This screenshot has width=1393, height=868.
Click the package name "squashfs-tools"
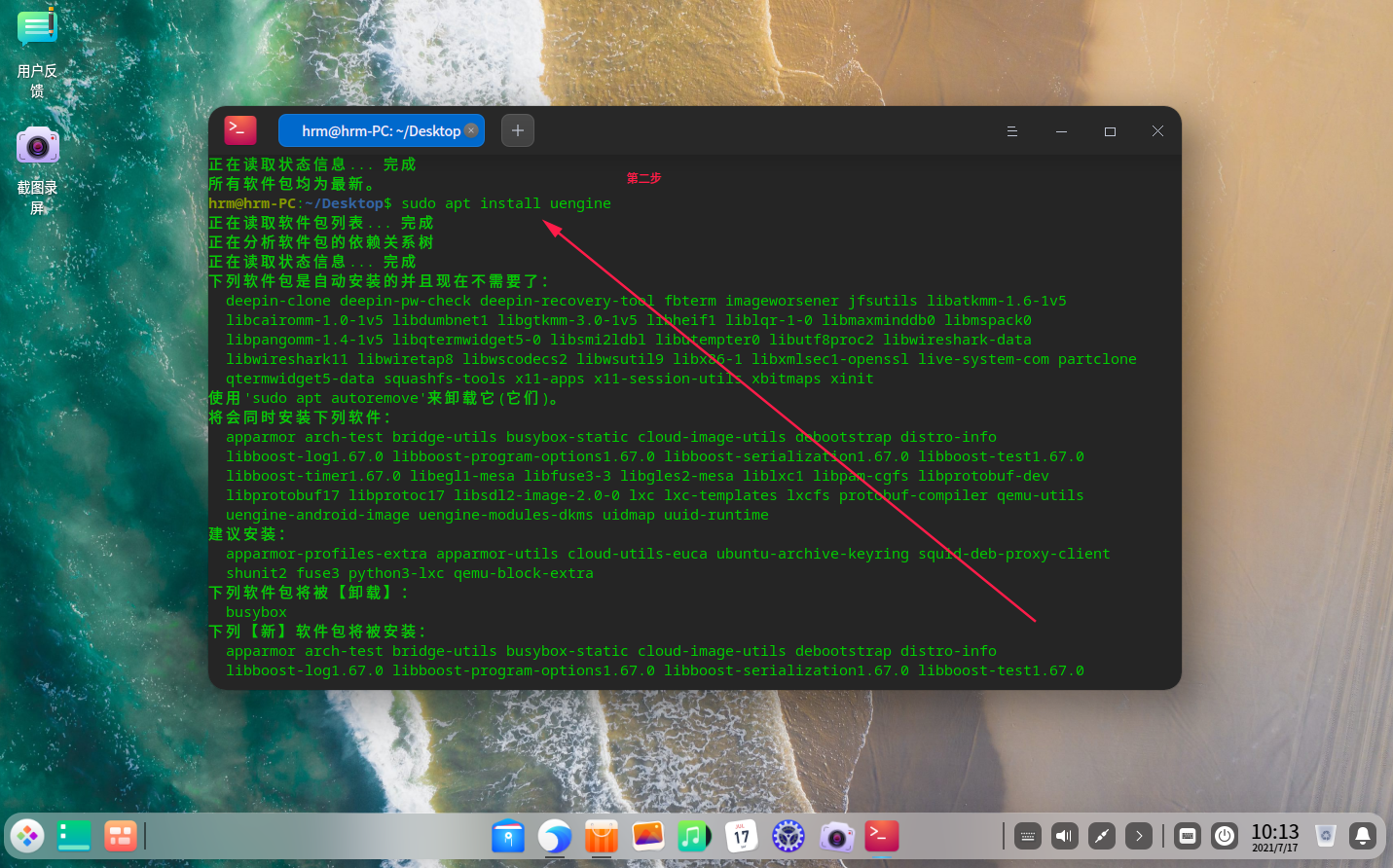pyautogui.click(x=445, y=379)
